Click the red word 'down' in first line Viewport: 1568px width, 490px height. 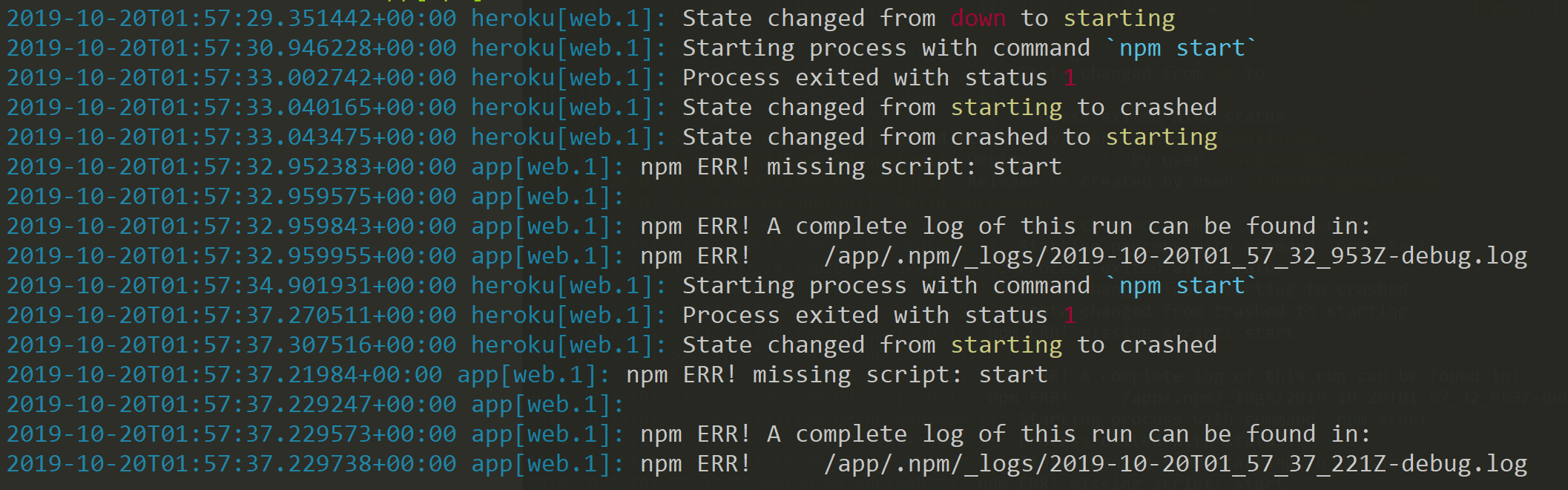click(x=978, y=19)
